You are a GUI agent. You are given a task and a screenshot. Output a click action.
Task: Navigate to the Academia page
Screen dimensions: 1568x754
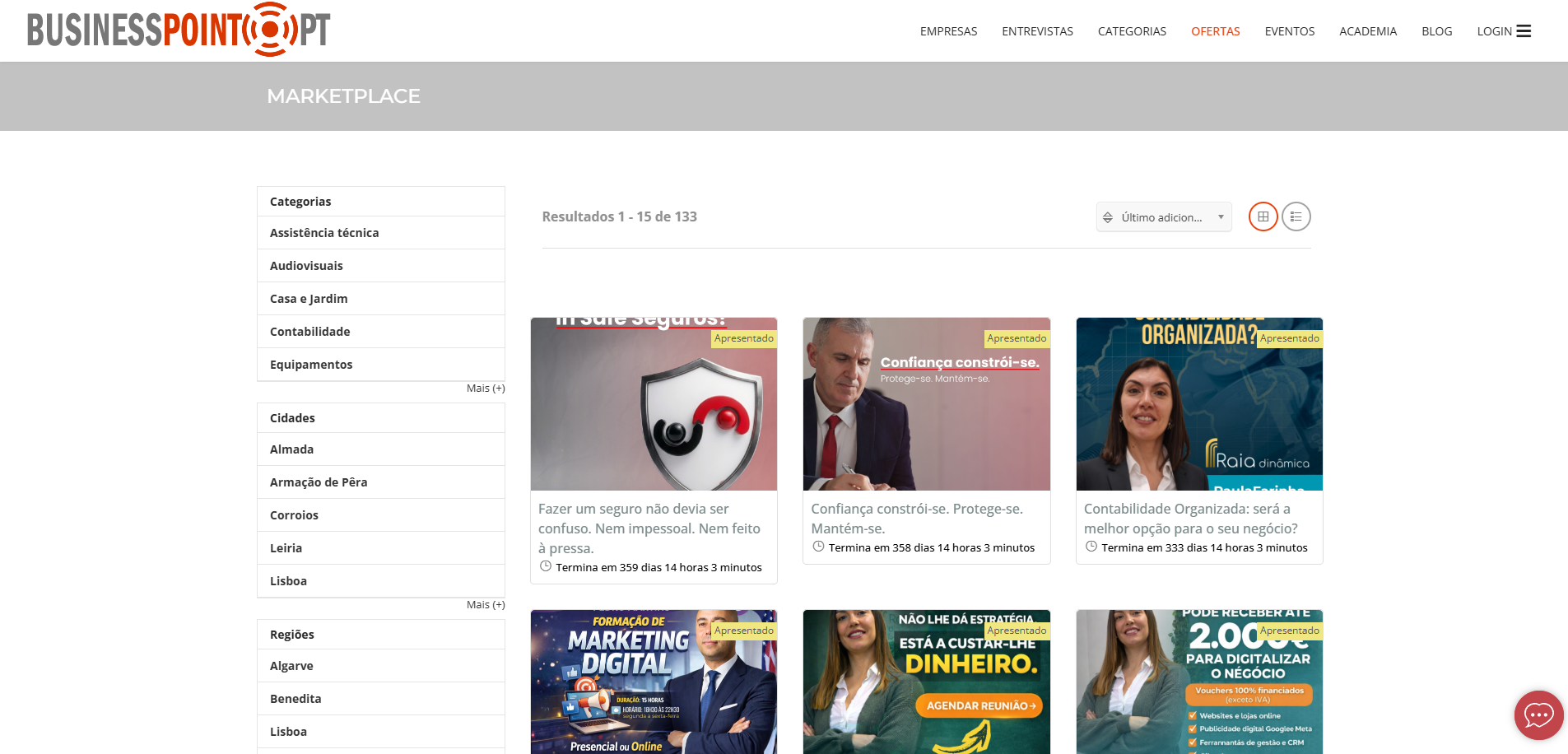click(x=1367, y=31)
